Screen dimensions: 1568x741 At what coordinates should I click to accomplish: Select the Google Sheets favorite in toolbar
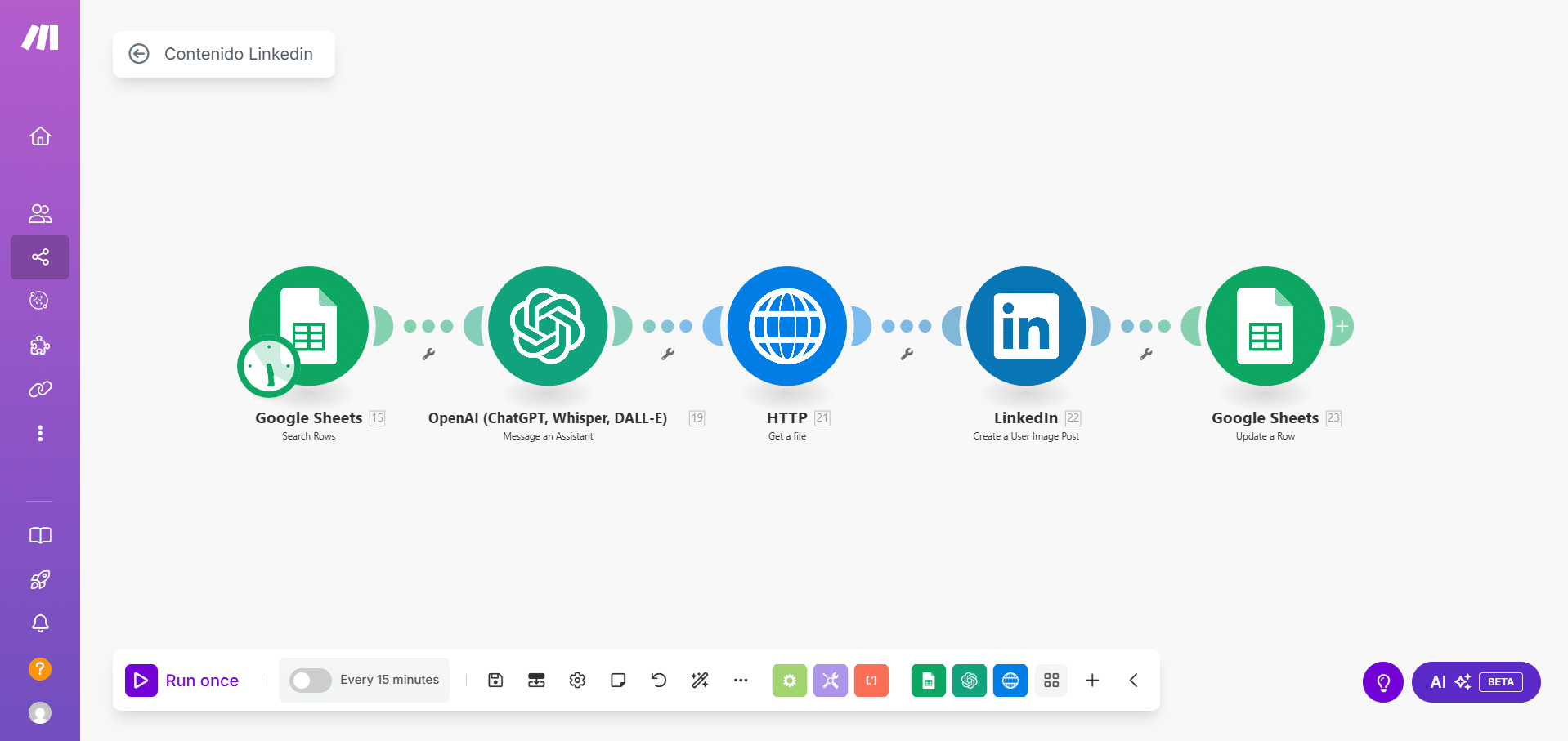coord(929,681)
